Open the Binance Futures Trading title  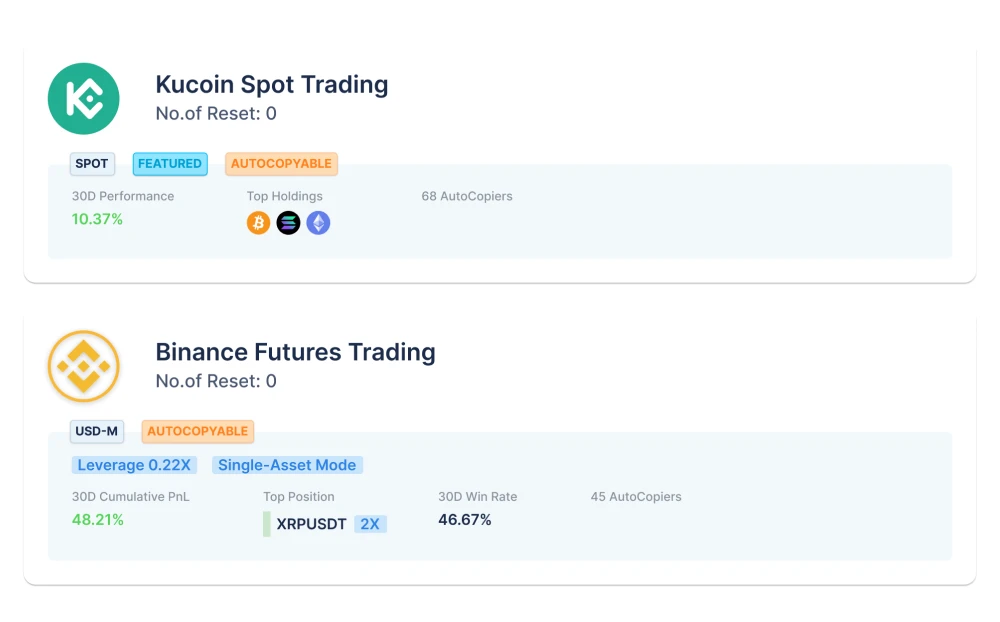(x=295, y=352)
